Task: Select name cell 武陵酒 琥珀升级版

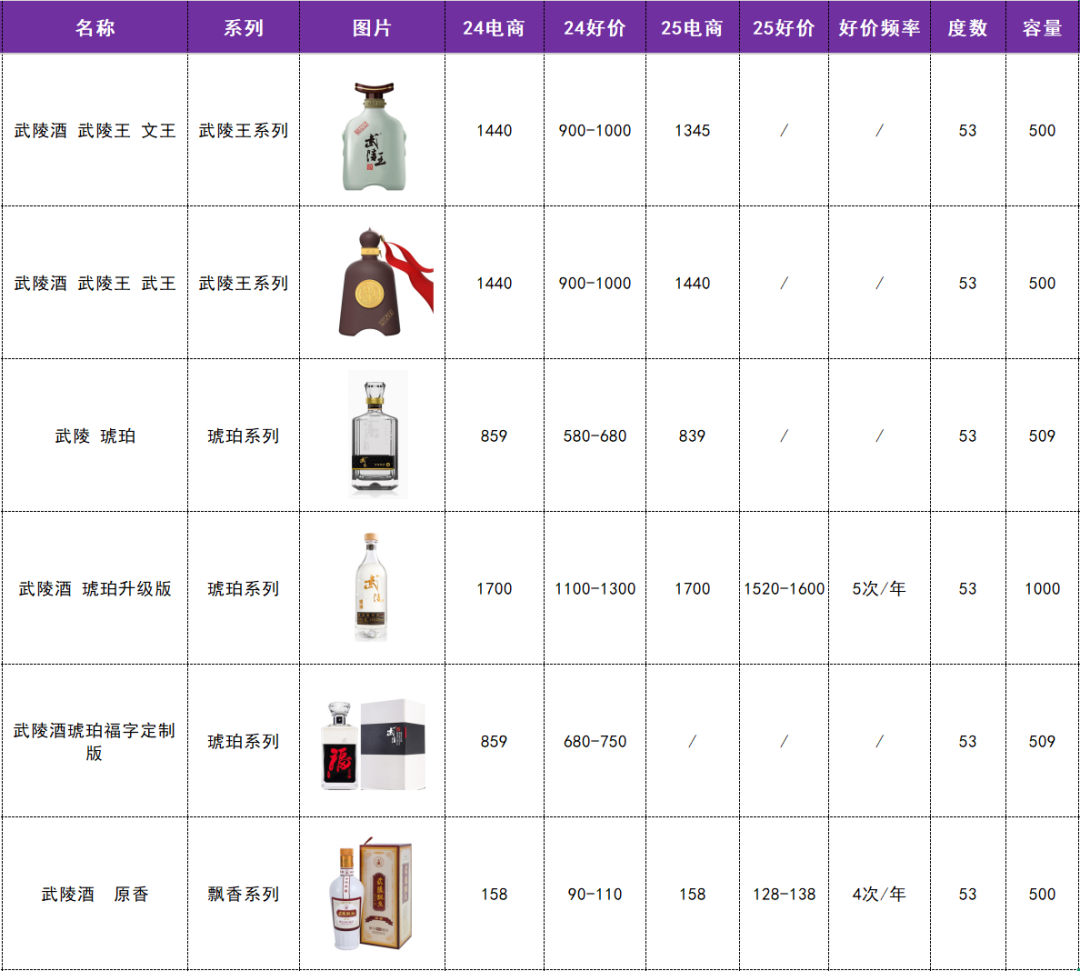Action: pyautogui.click(x=95, y=589)
